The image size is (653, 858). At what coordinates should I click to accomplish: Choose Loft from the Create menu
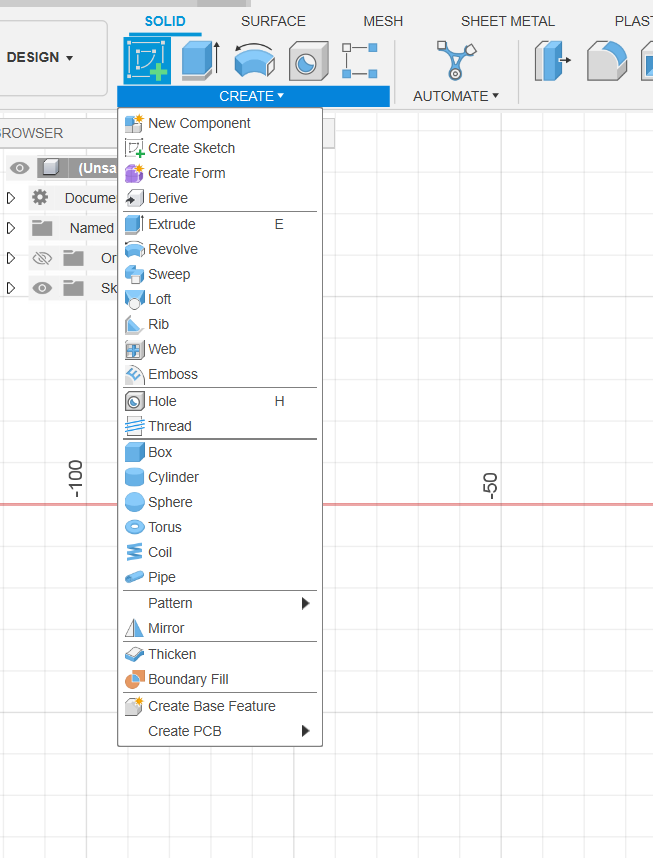tap(220, 299)
